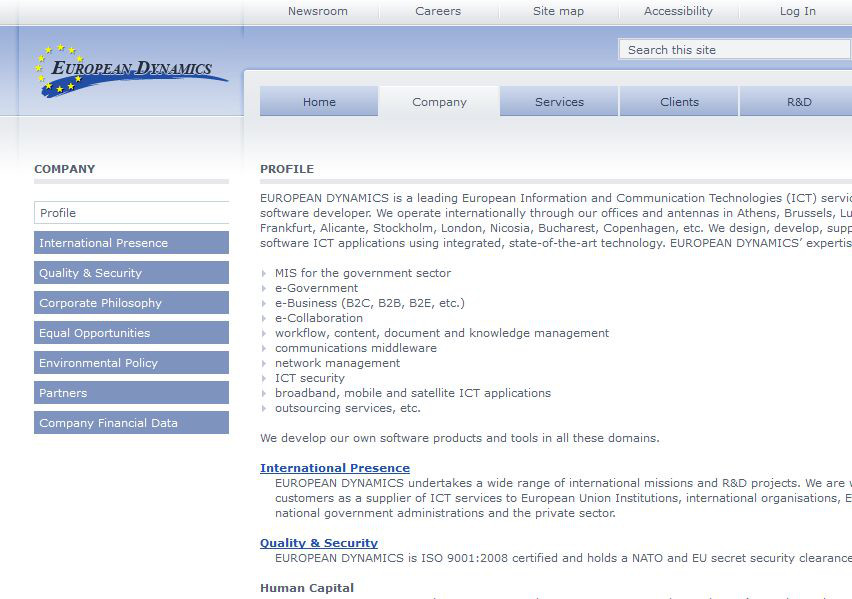Select Profile in the Company sidebar

[131, 213]
